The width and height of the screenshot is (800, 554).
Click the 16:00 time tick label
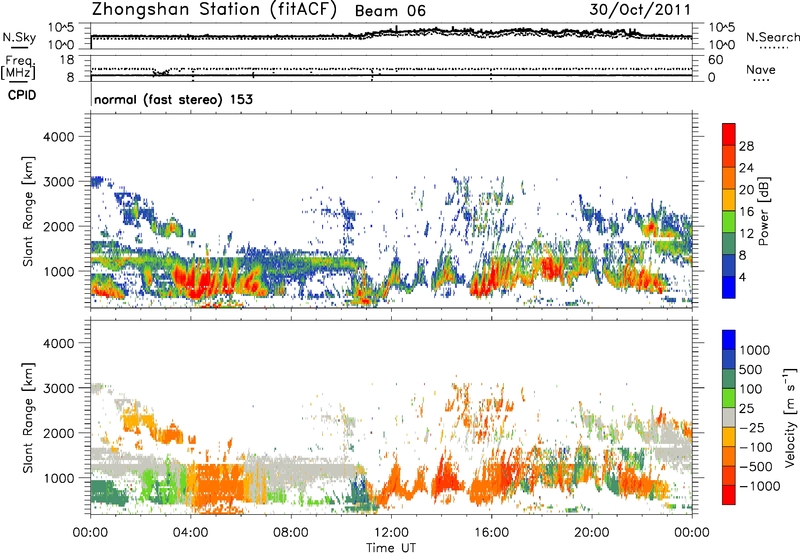tap(491, 533)
